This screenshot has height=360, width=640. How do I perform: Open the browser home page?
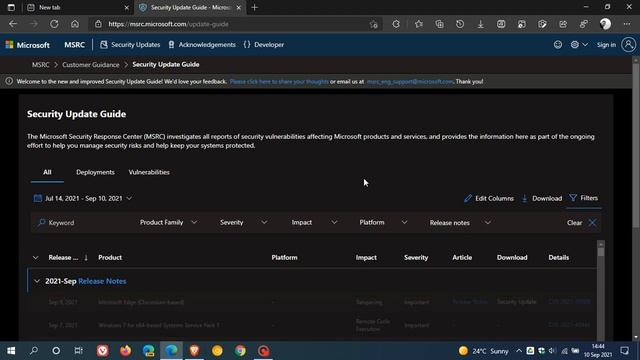tap(75, 24)
